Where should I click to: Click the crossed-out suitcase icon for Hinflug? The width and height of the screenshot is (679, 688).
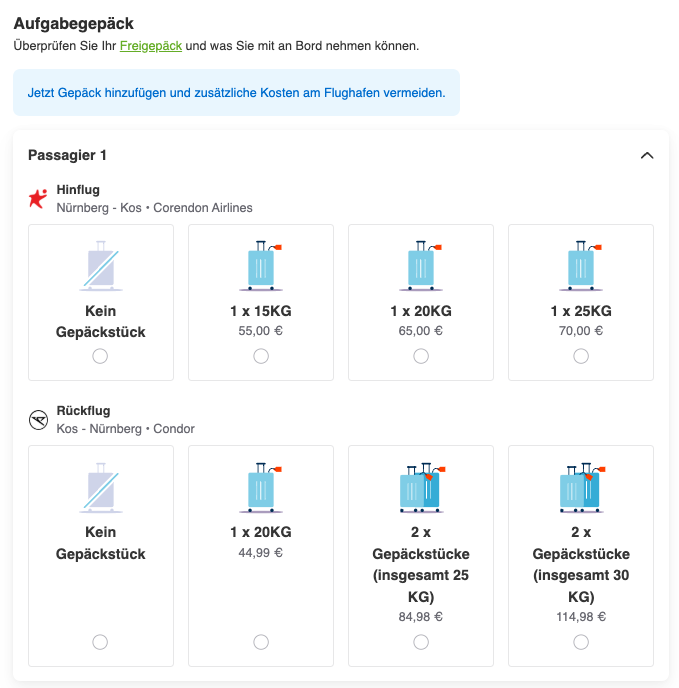click(101, 265)
